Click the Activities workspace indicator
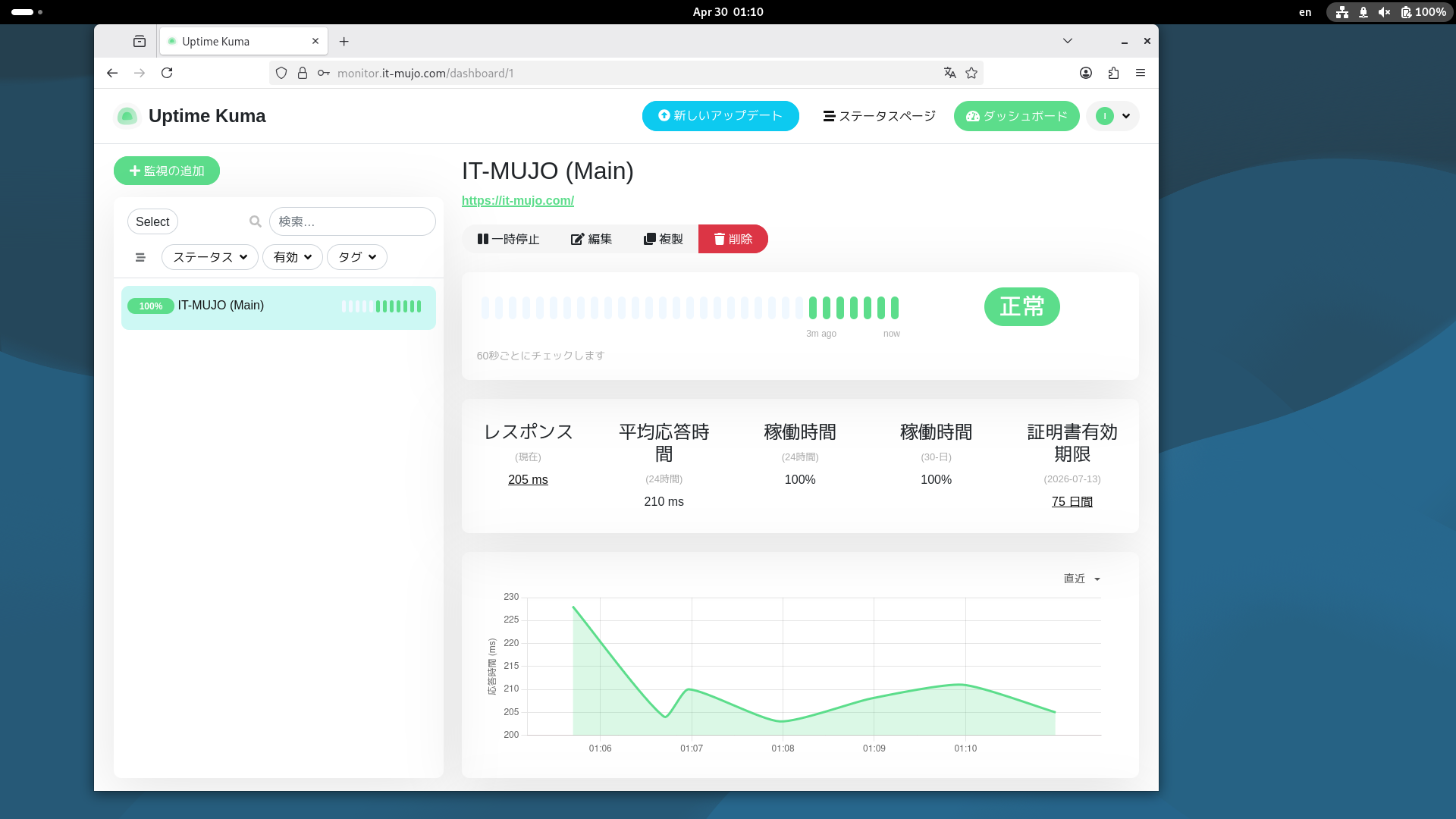The height and width of the screenshot is (819, 1456). [27, 11]
